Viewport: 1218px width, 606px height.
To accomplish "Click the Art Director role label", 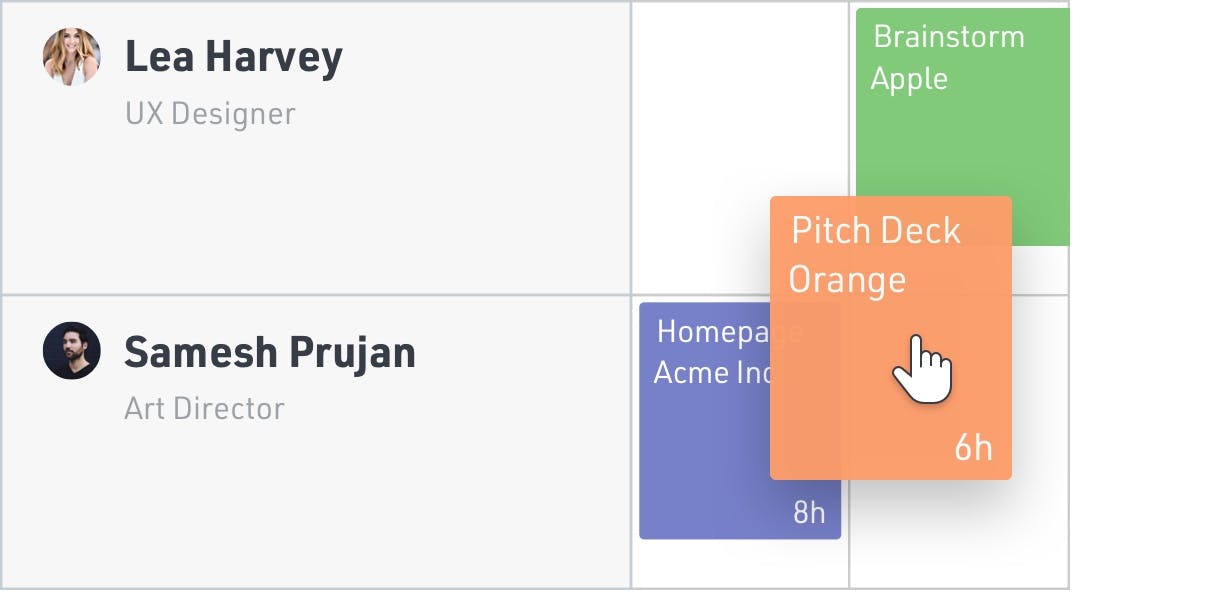I will tap(203, 408).
